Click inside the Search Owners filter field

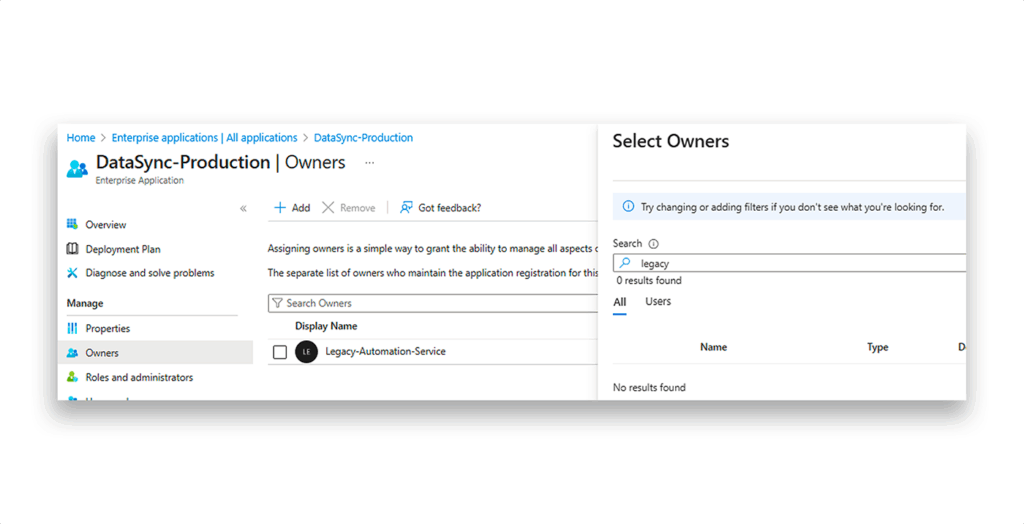point(432,303)
